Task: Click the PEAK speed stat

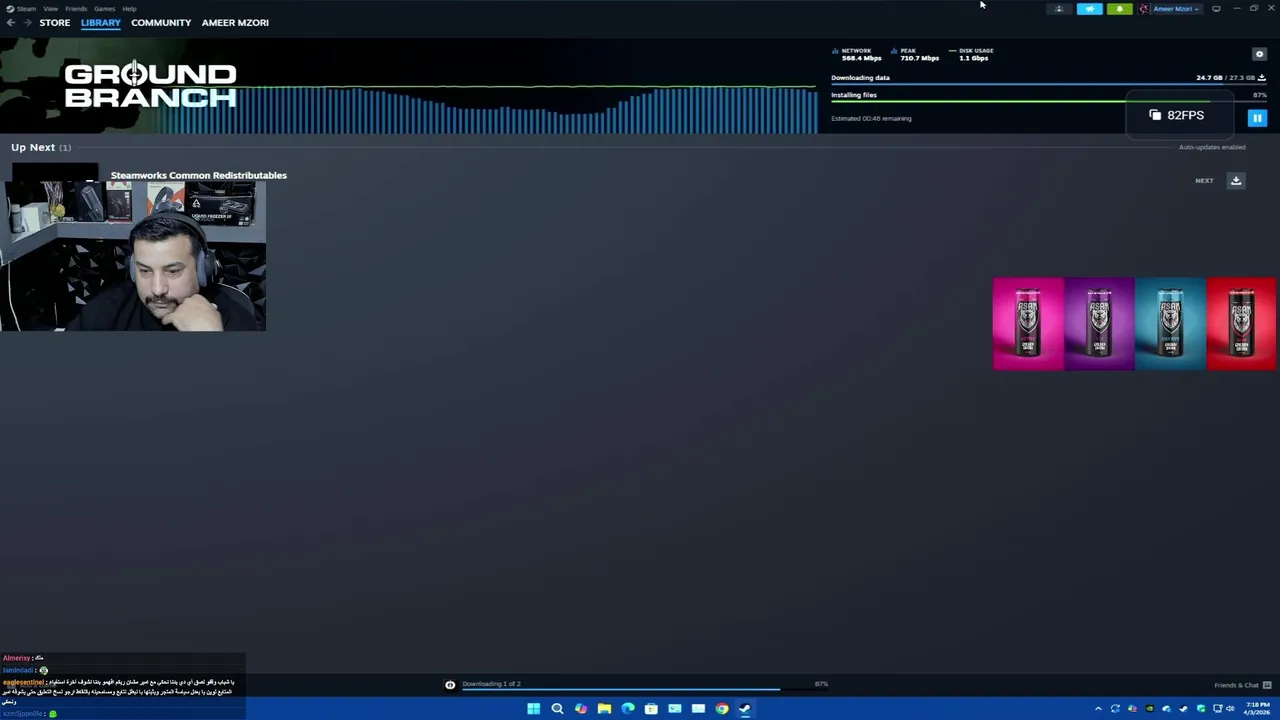Action: (914, 54)
